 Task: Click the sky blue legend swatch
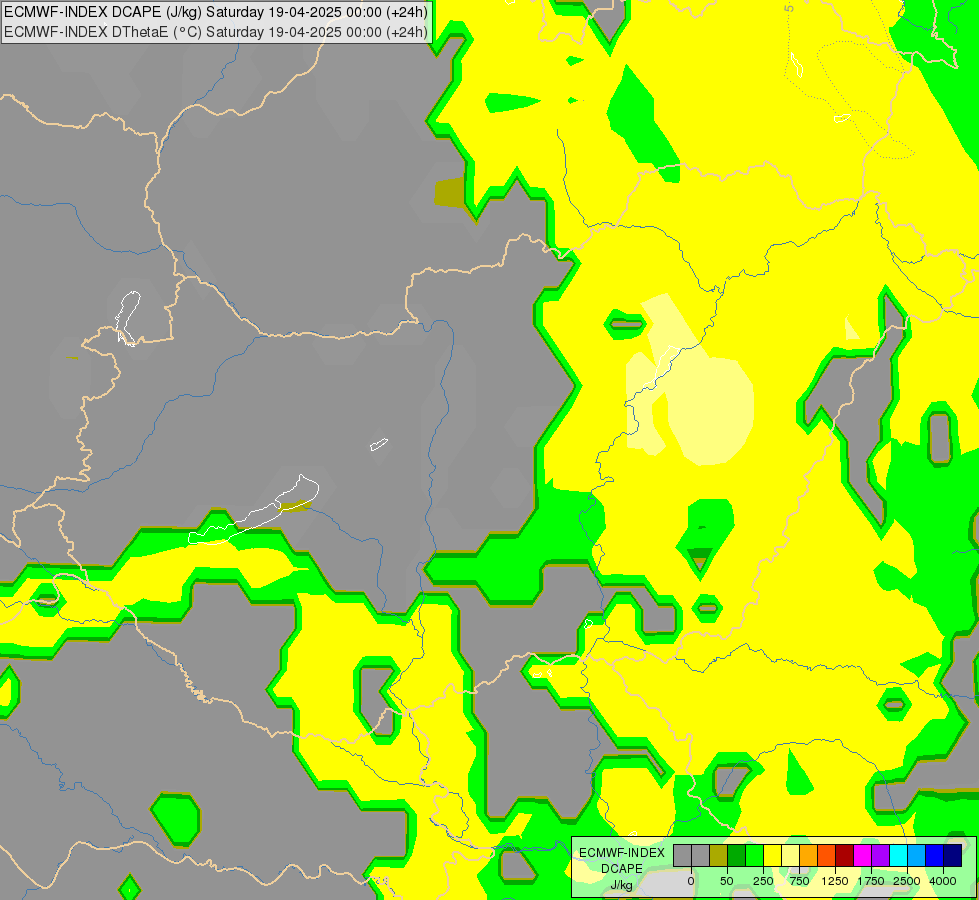pyautogui.click(x=917, y=855)
